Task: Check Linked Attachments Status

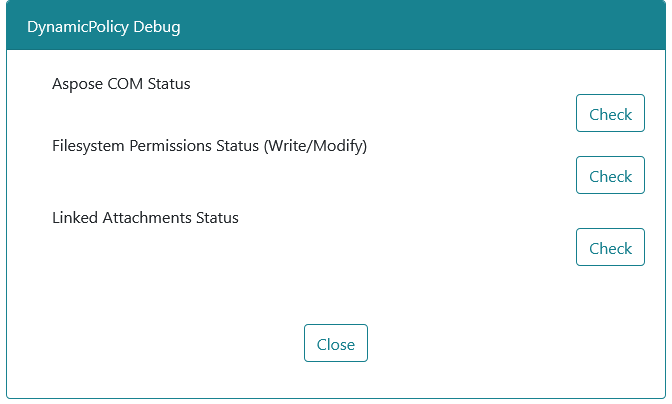Action: pyautogui.click(x=610, y=247)
